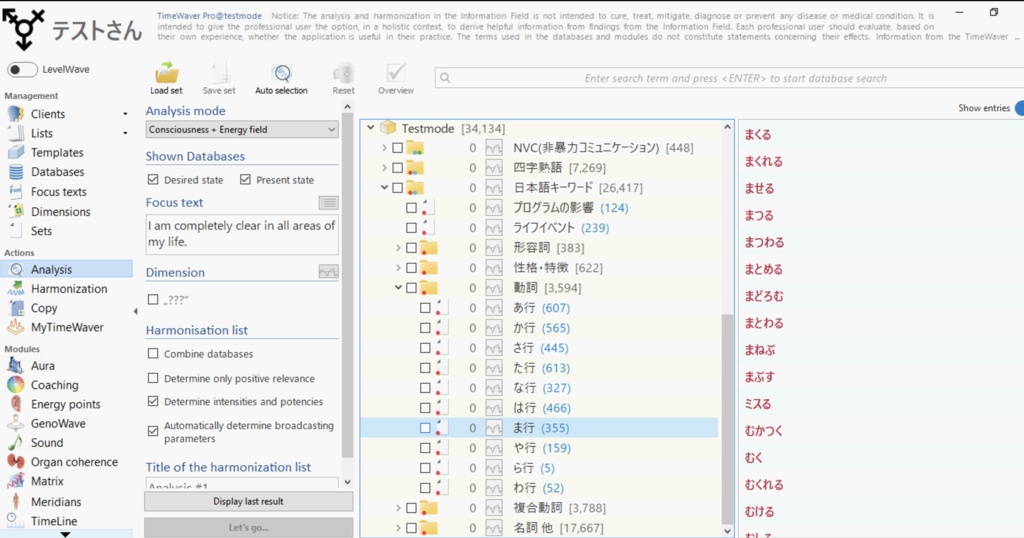Click the Testmode database cube icon
Screen dimensions: 1024x538
click(388, 128)
